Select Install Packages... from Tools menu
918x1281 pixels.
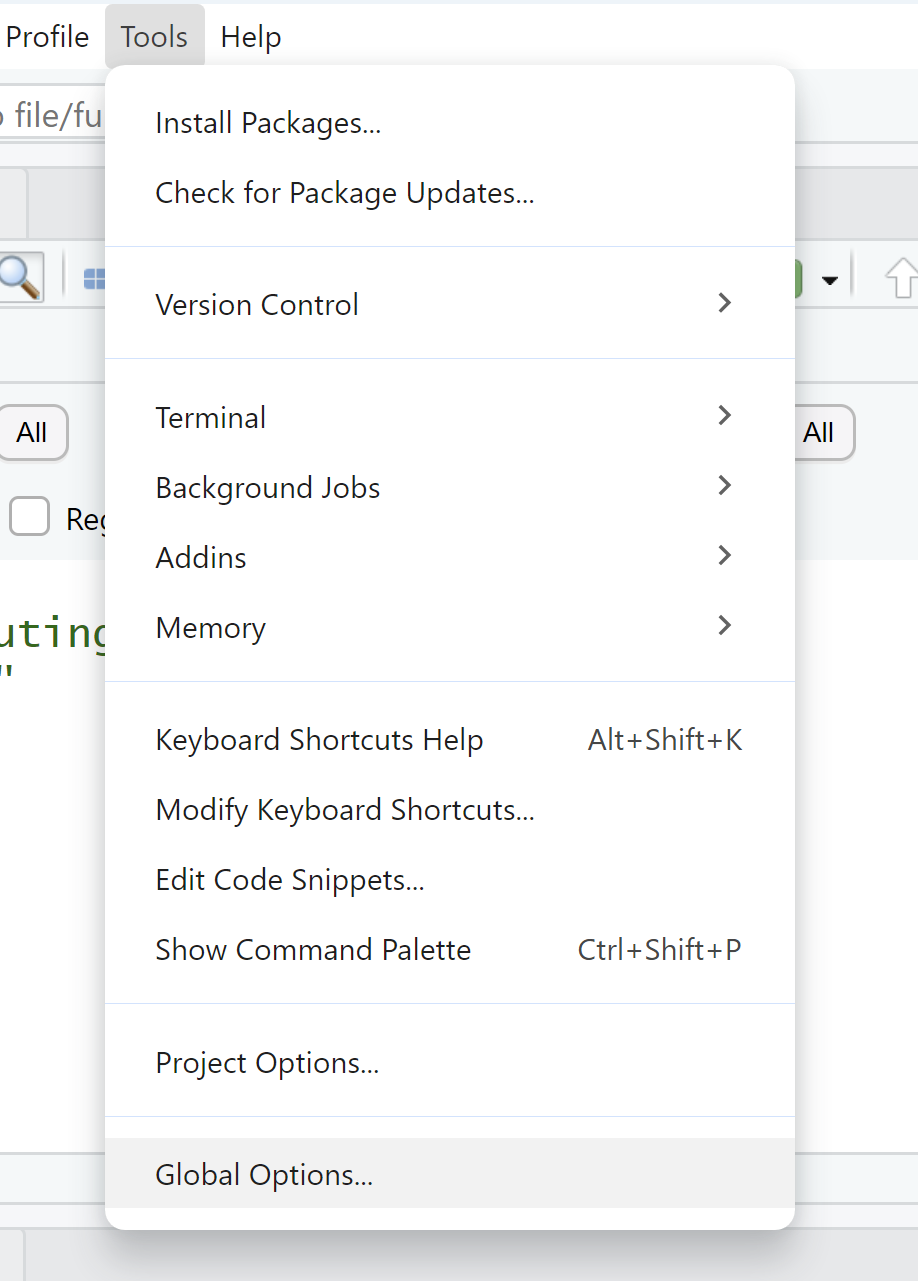pos(268,123)
